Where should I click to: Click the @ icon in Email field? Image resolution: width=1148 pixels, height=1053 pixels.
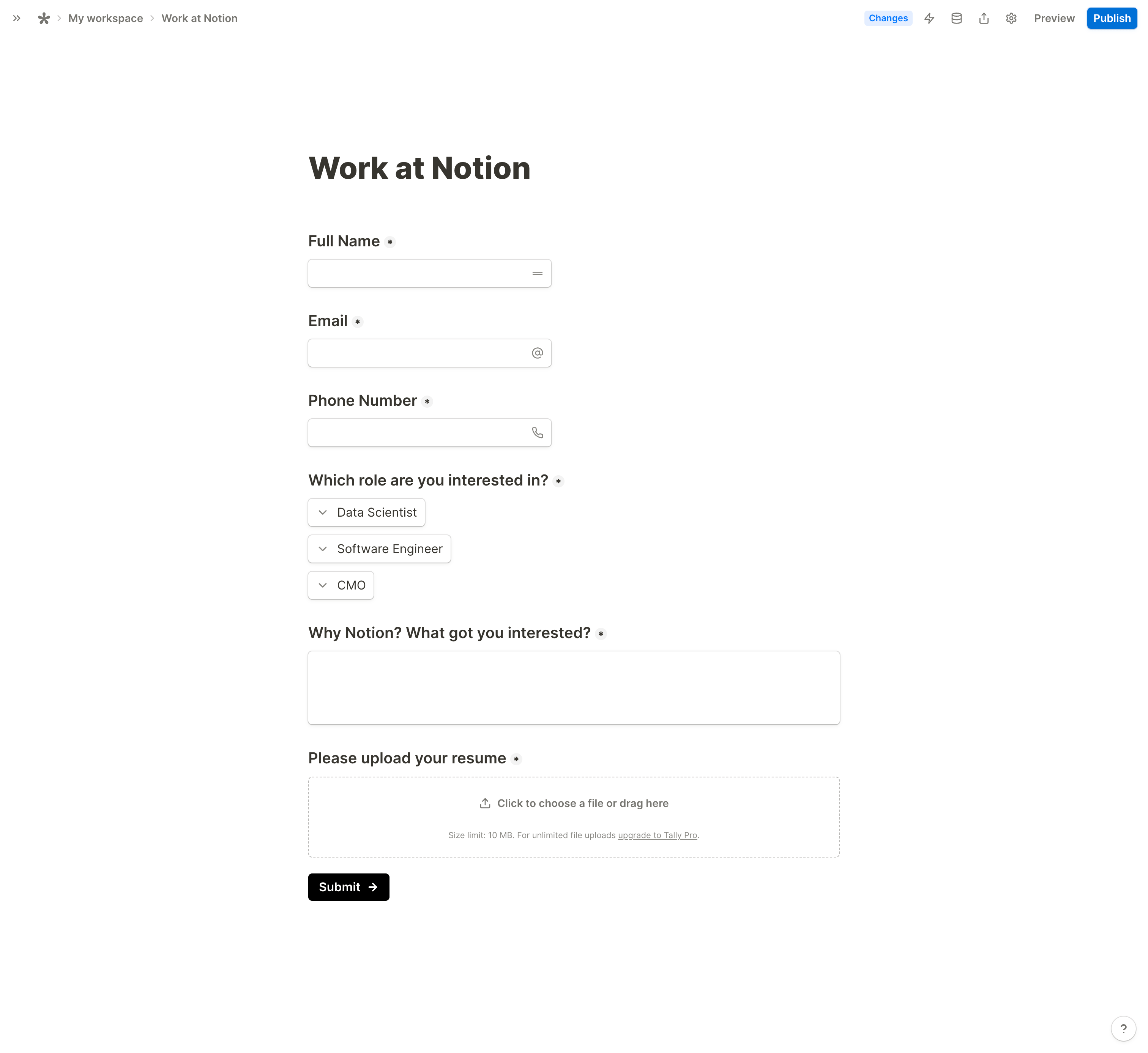tap(537, 353)
